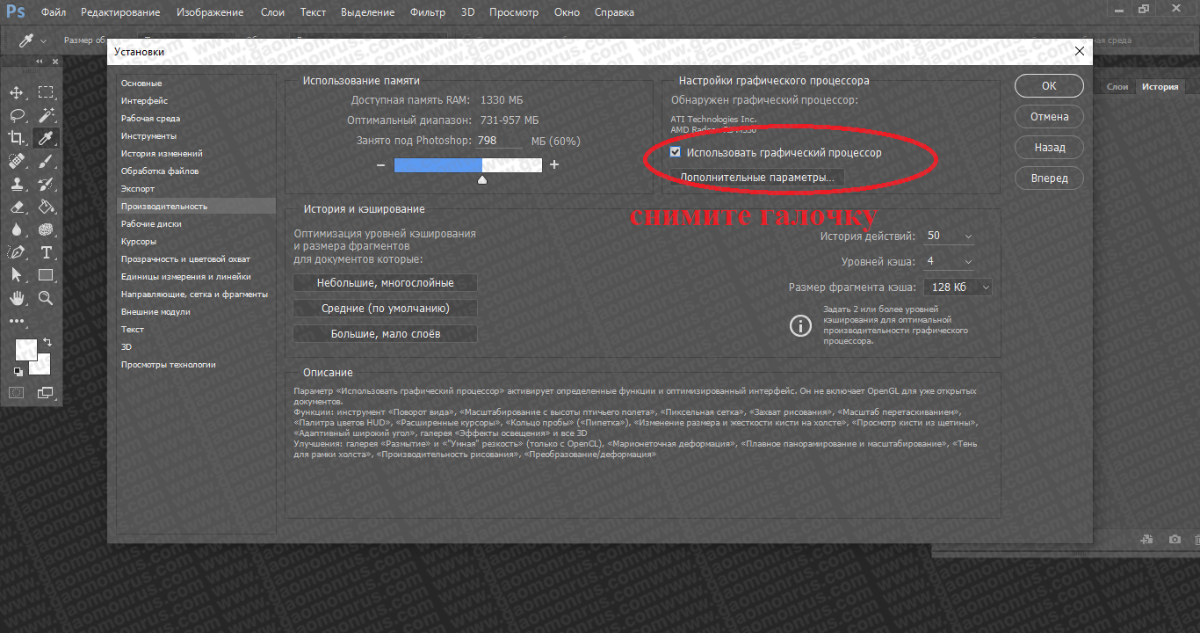This screenshot has height=633, width=1200.
Task: Click the Отмена button
Action: coord(1048,117)
